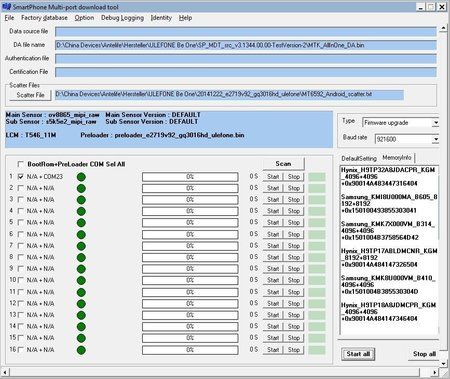Click the vertical scrollbar down arrow
Viewport: 450px width, 379px height.
click(x=443, y=363)
